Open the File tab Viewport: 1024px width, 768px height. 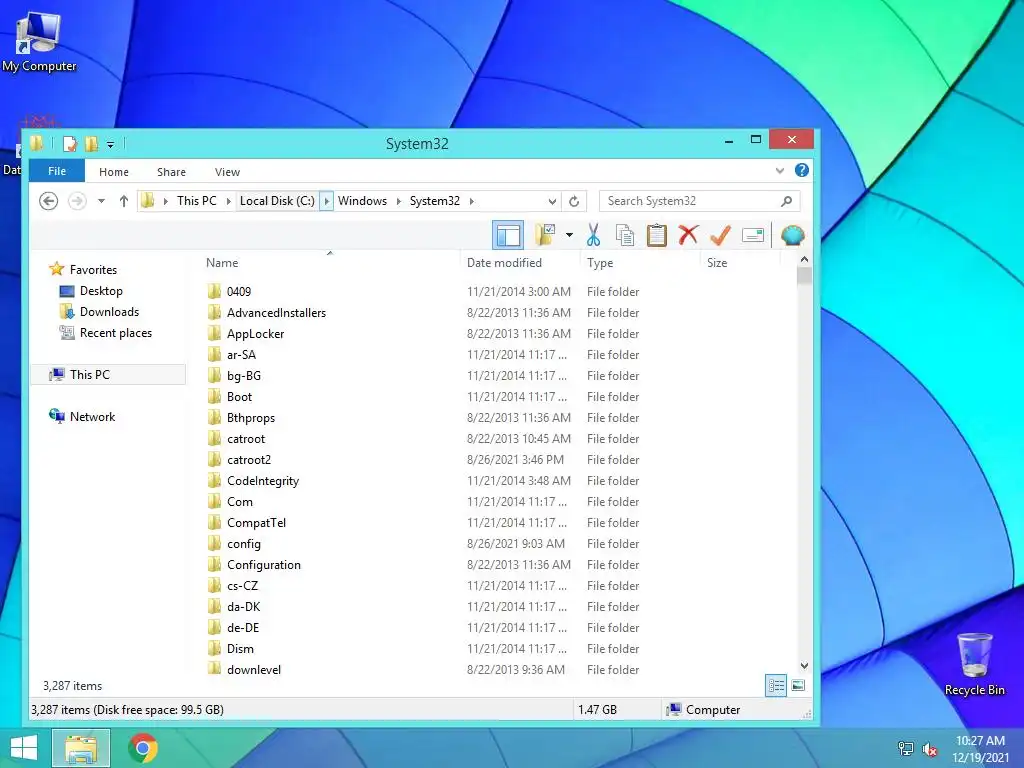point(57,171)
